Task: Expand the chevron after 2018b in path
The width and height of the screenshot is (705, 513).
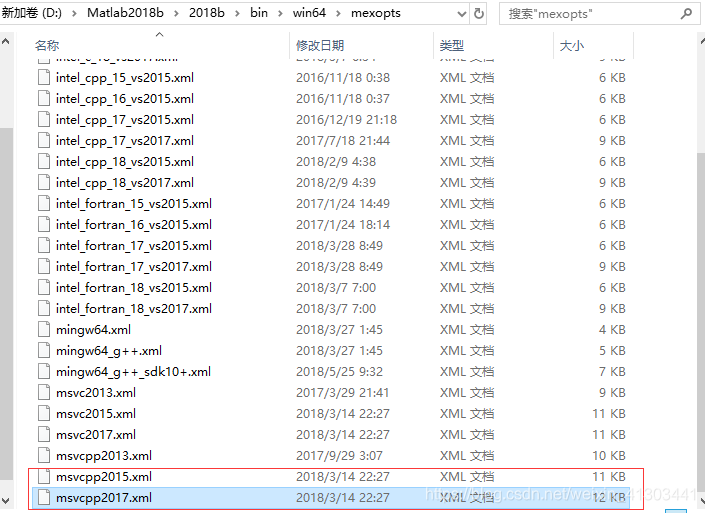Action: click(237, 13)
